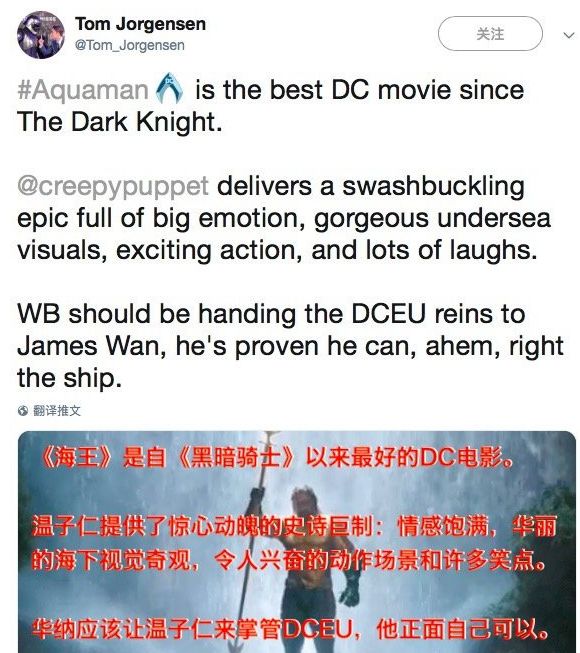Visit the @creepypuppet mention

(113, 186)
